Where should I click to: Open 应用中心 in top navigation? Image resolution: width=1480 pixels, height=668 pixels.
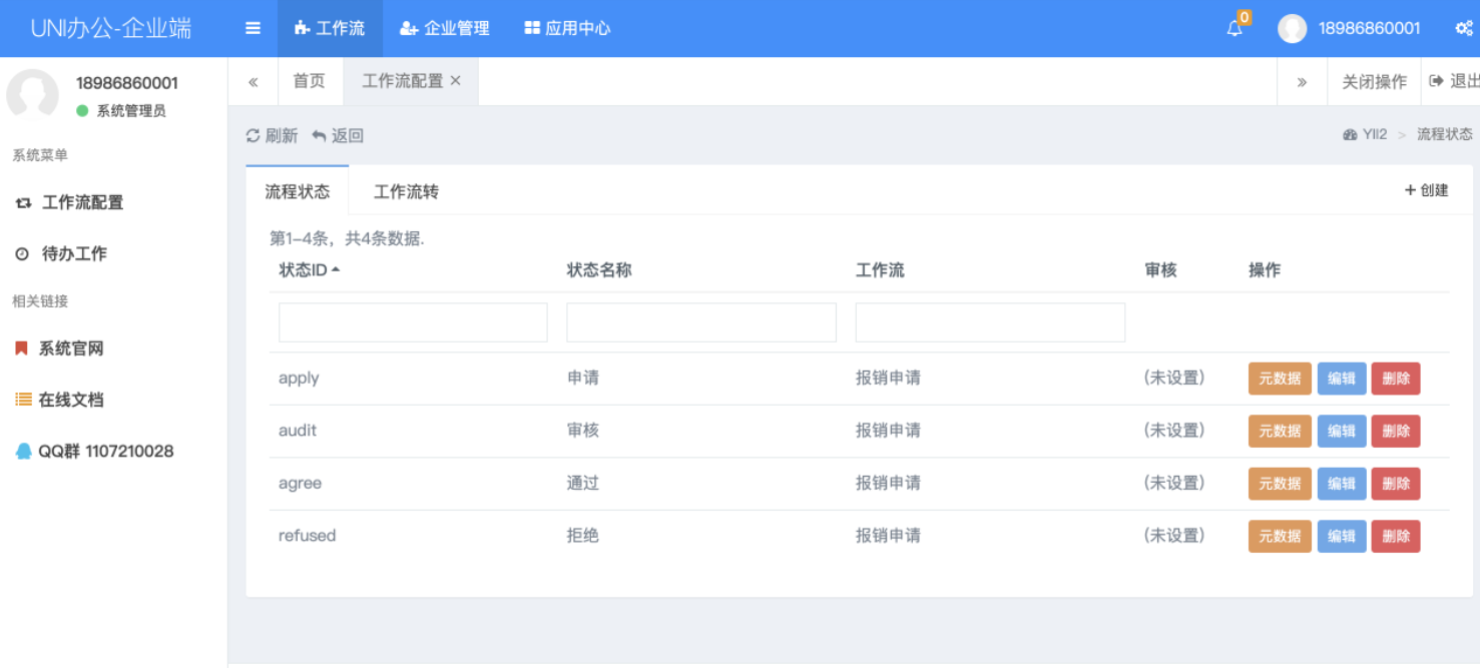pyautogui.click(x=567, y=28)
